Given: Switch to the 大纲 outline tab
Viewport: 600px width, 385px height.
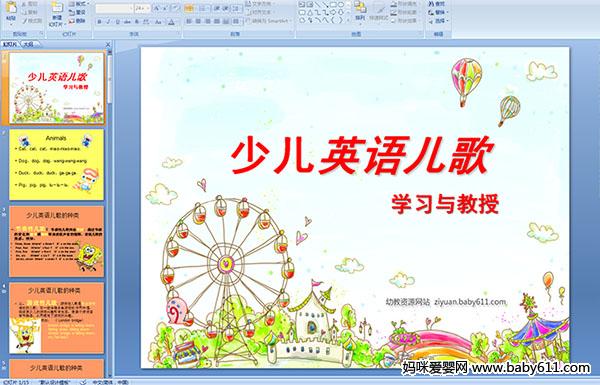Looking at the screenshot, I should [x=28, y=44].
